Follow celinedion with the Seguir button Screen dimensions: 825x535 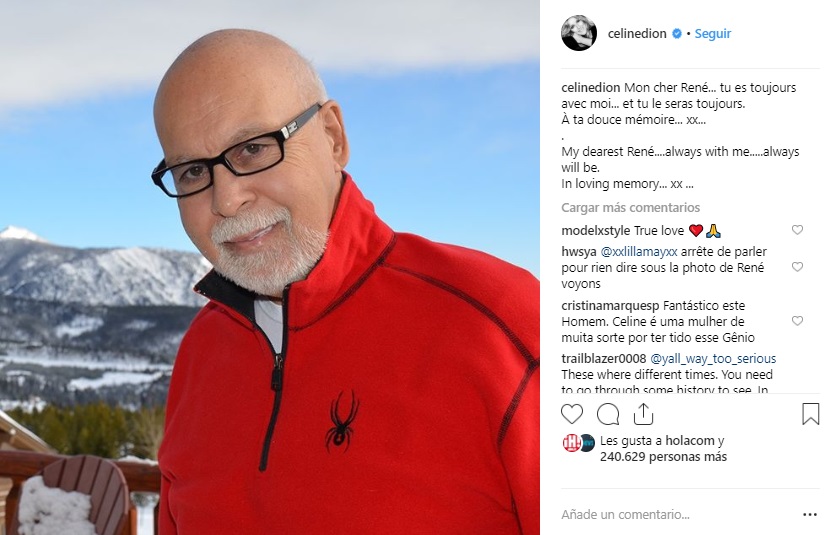(x=713, y=34)
